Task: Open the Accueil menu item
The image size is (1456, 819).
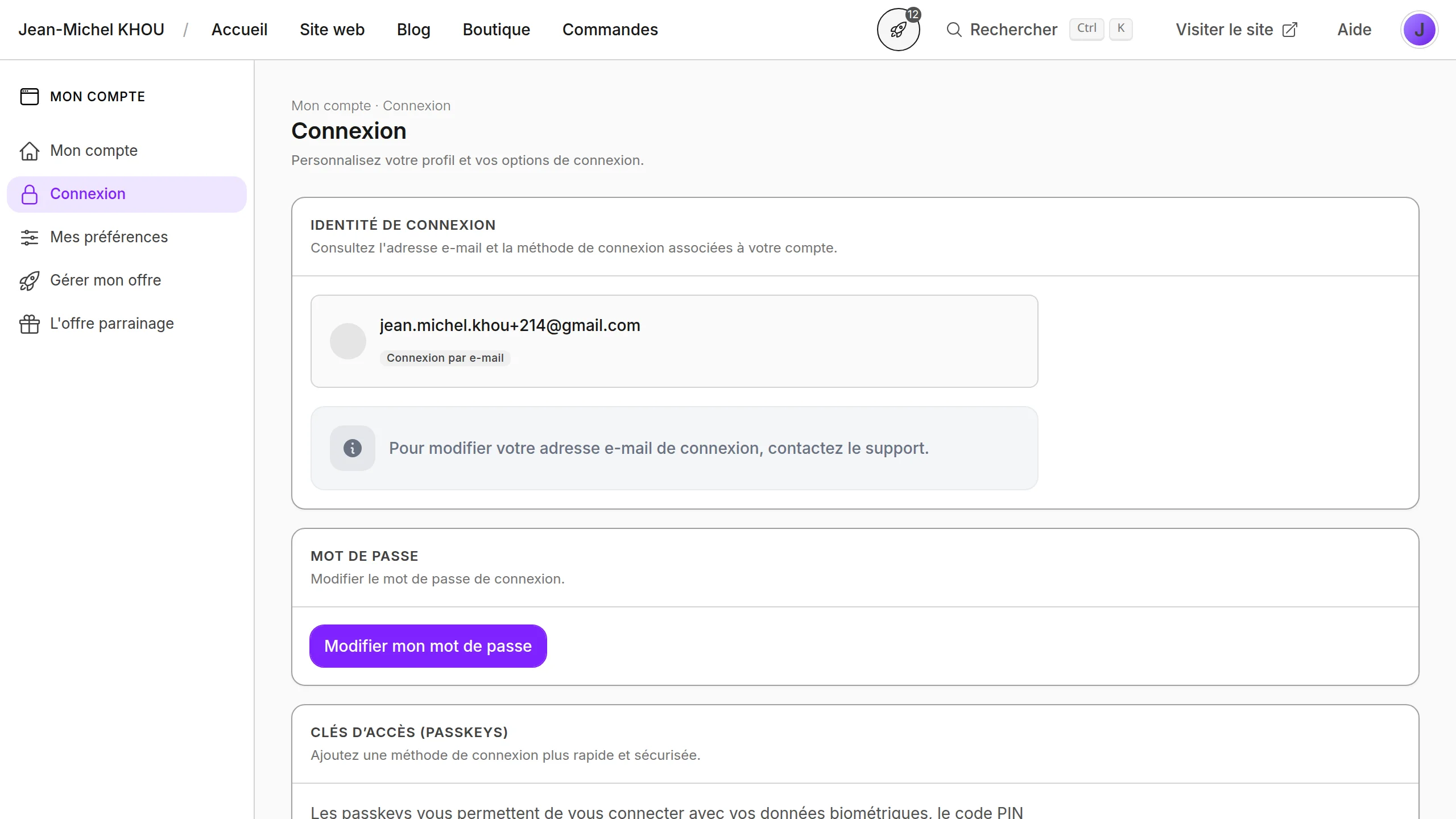Action: pyautogui.click(x=239, y=30)
